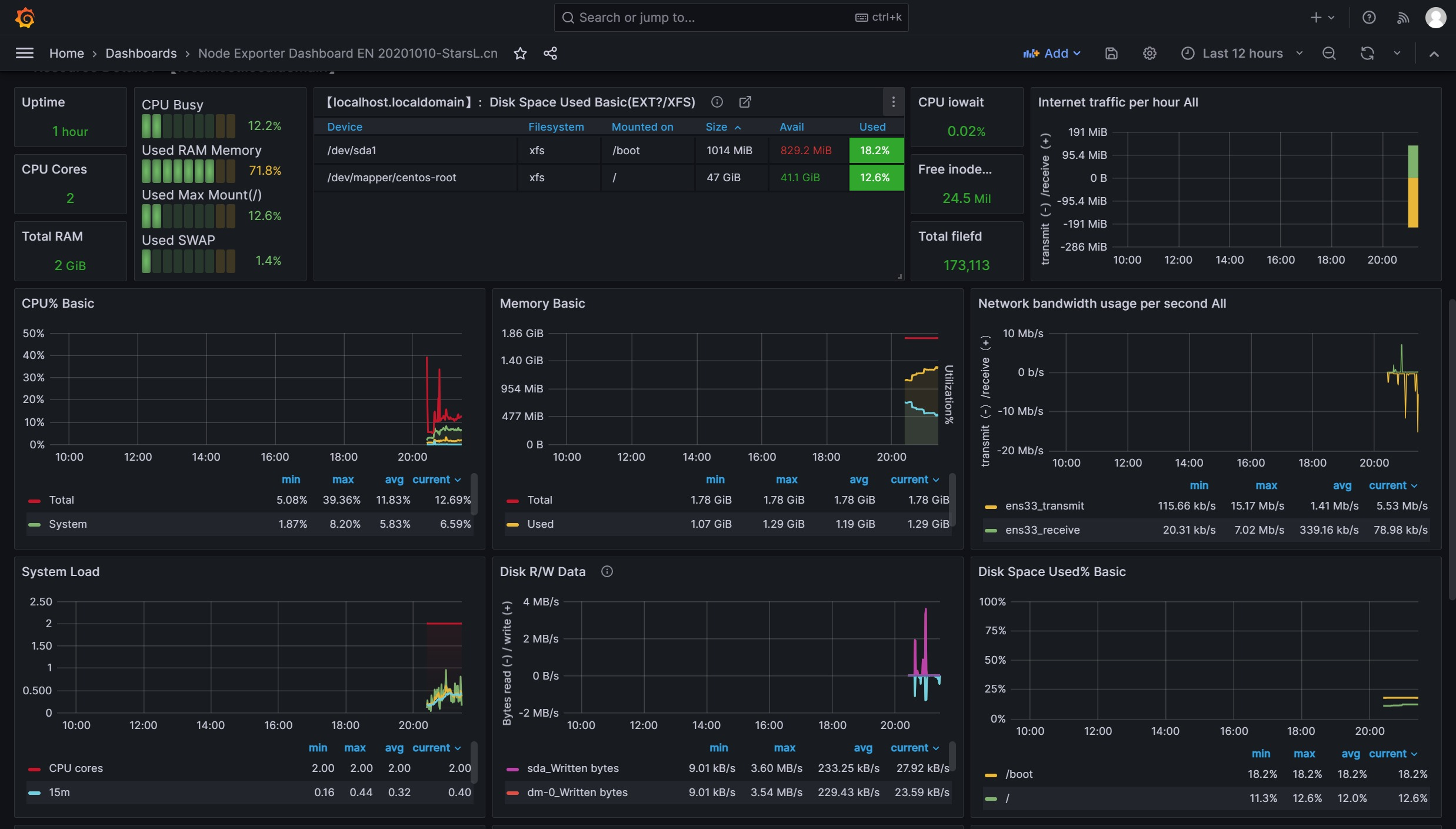Open the main hamburger menu
The width and height of the screenshot is (1456, 829).
coord(24,54)
